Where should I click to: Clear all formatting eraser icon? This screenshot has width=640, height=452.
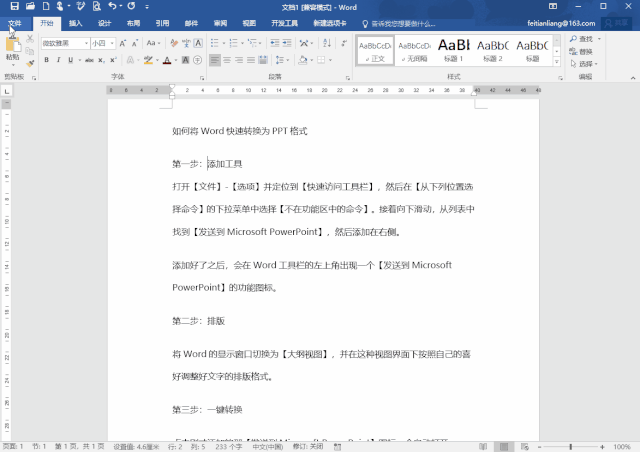(174, 43)
